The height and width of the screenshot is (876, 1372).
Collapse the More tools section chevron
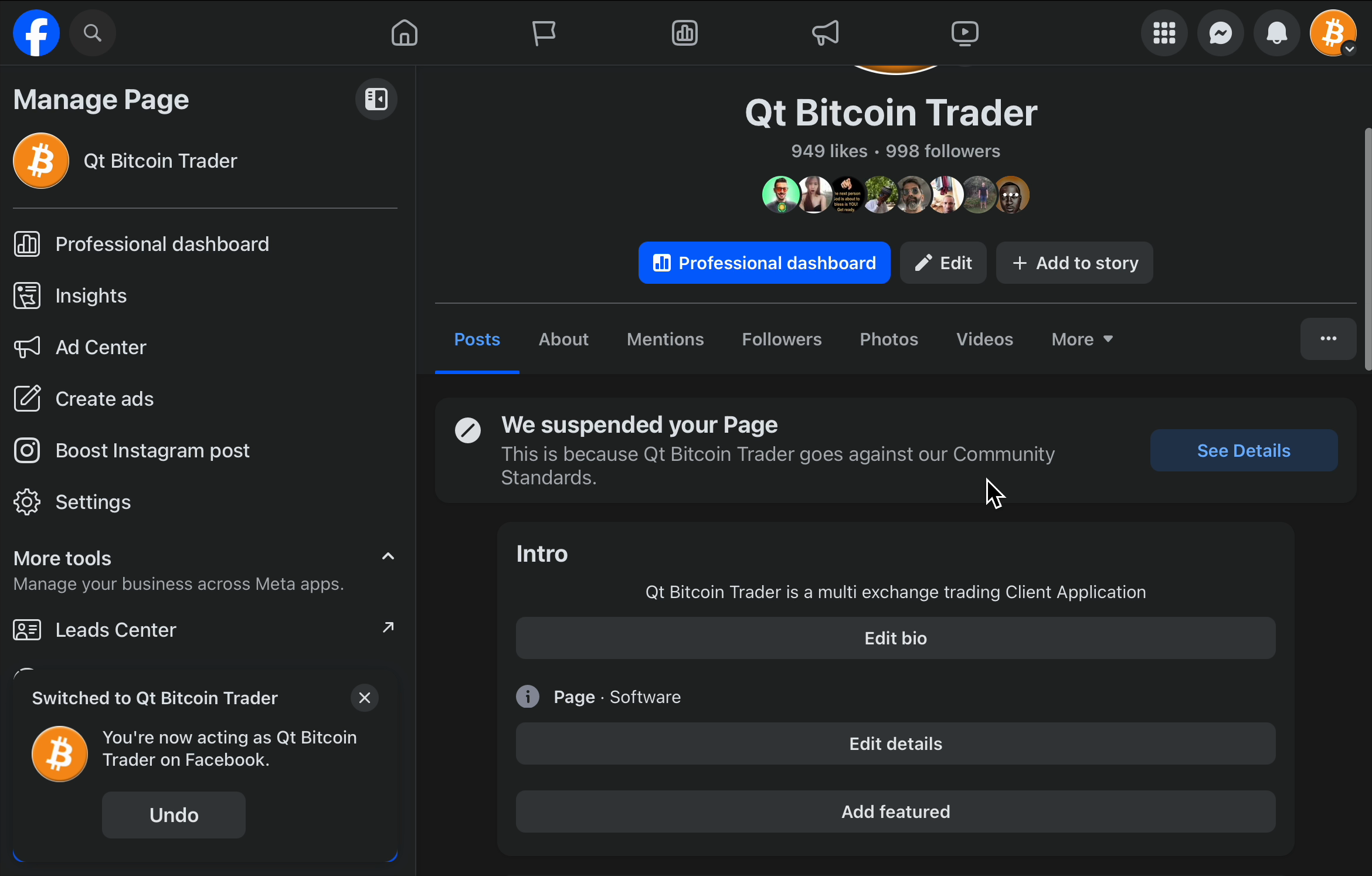point(388,556)
